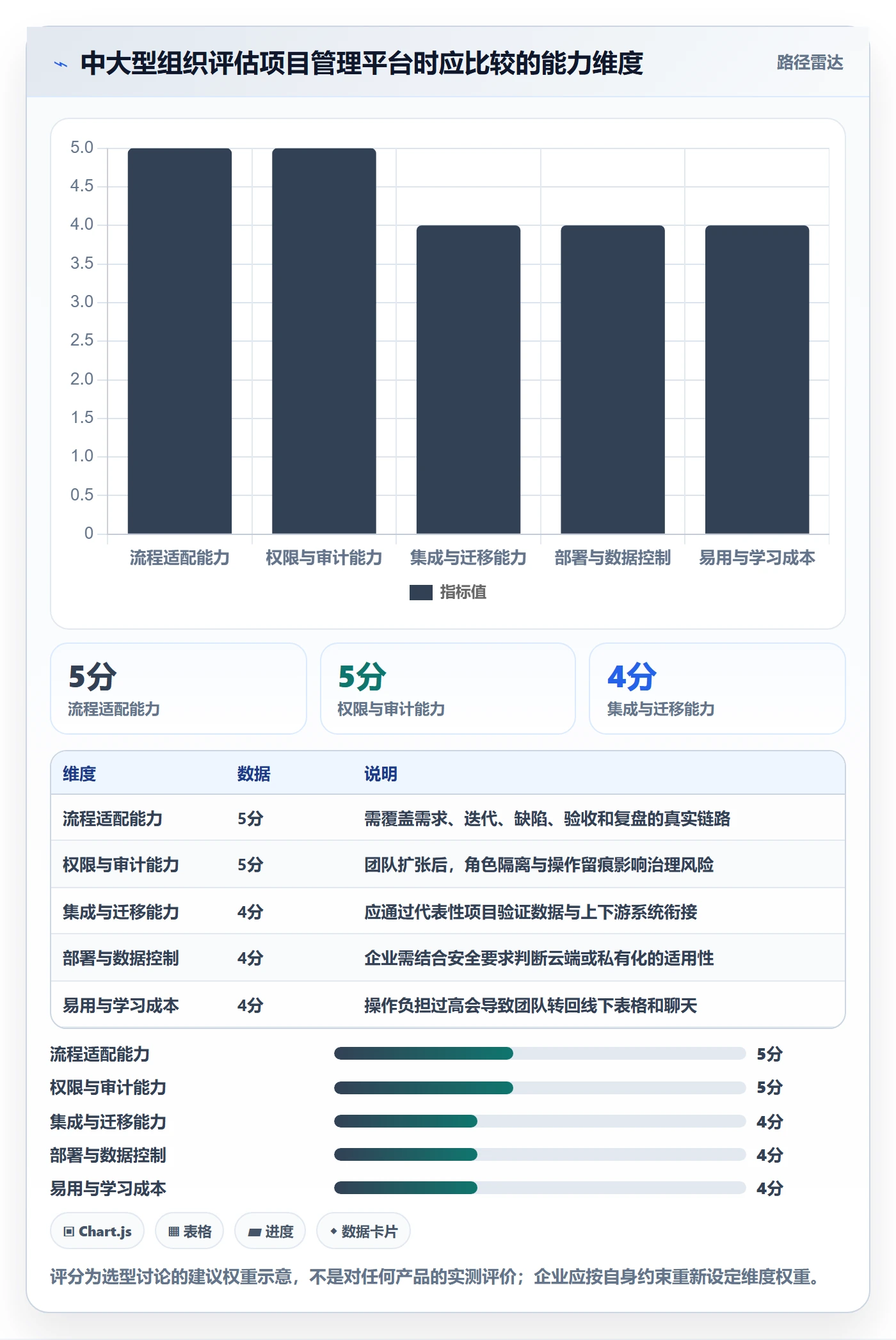Click the 权限与审计能力 progress bar
Viewport: 896px width, 1340px height.
tap(540, 1087)
